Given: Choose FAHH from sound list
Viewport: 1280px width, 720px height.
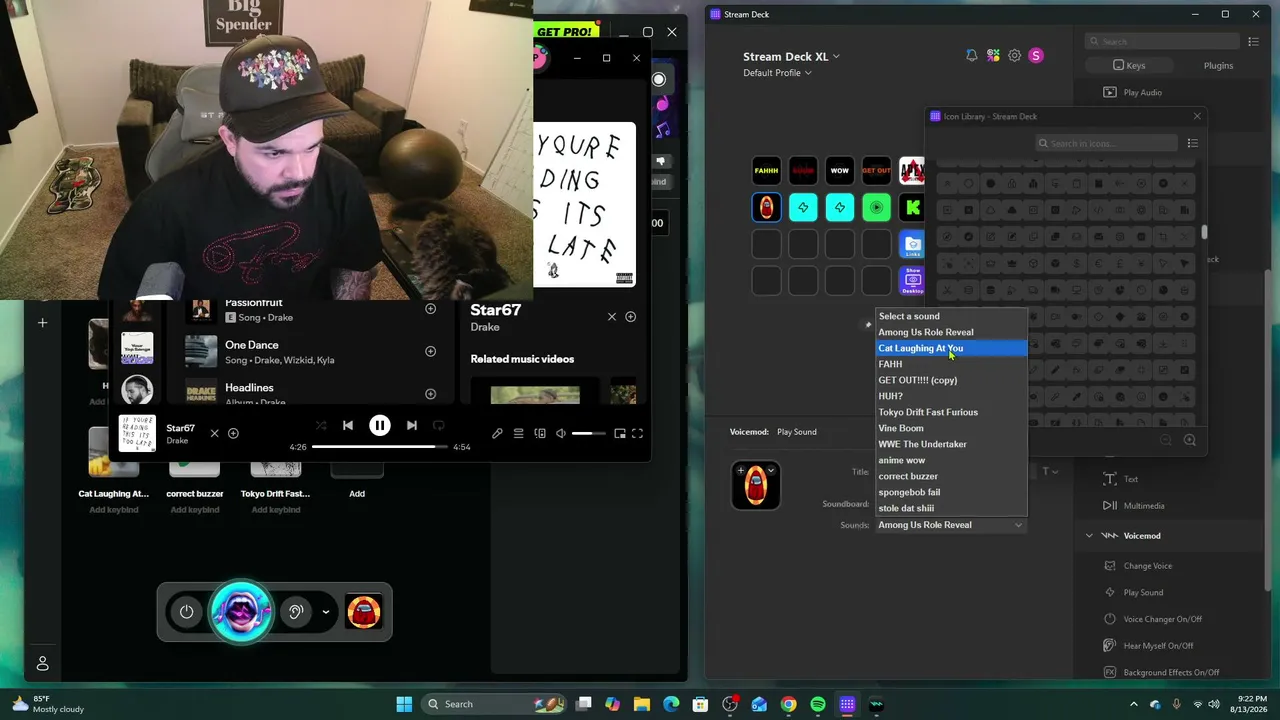Looking at the screenshot, I should (951, 364).
